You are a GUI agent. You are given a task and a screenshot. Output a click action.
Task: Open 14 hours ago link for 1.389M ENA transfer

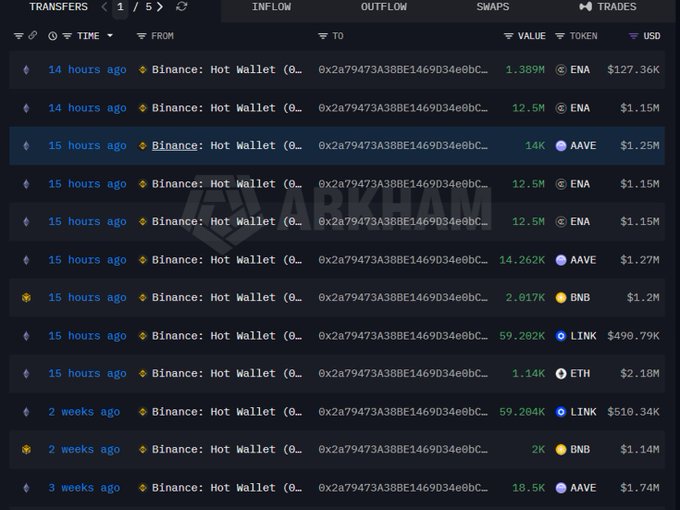(x=87, y=70)
